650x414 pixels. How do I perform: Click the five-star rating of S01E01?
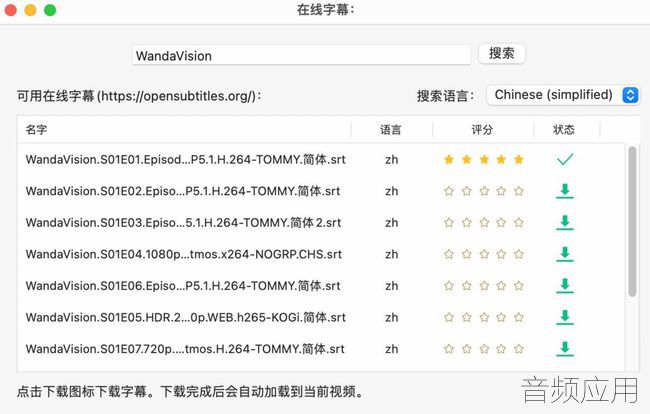pos(484,160)
